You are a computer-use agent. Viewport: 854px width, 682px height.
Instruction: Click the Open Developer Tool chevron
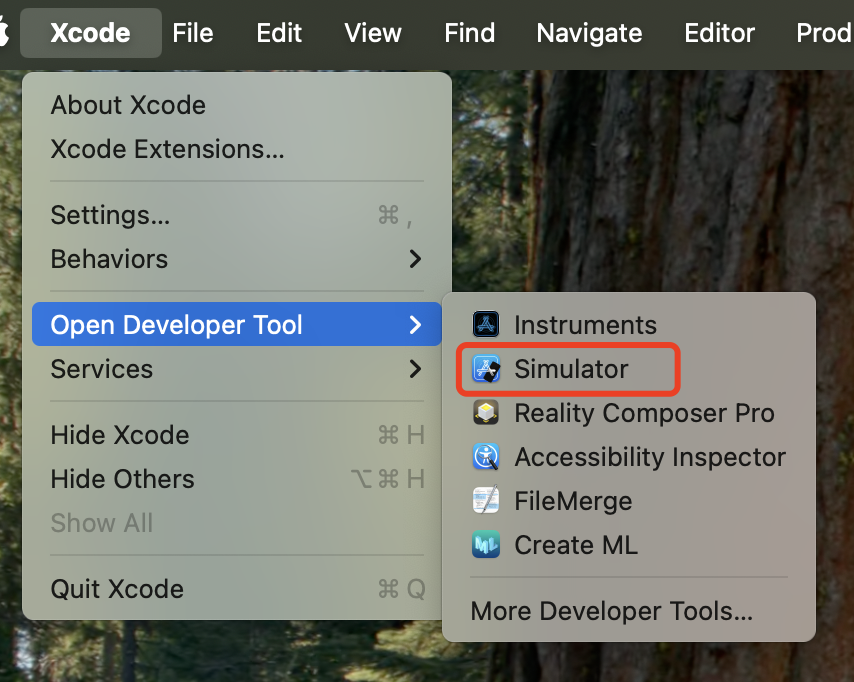[x=415, y=325]
